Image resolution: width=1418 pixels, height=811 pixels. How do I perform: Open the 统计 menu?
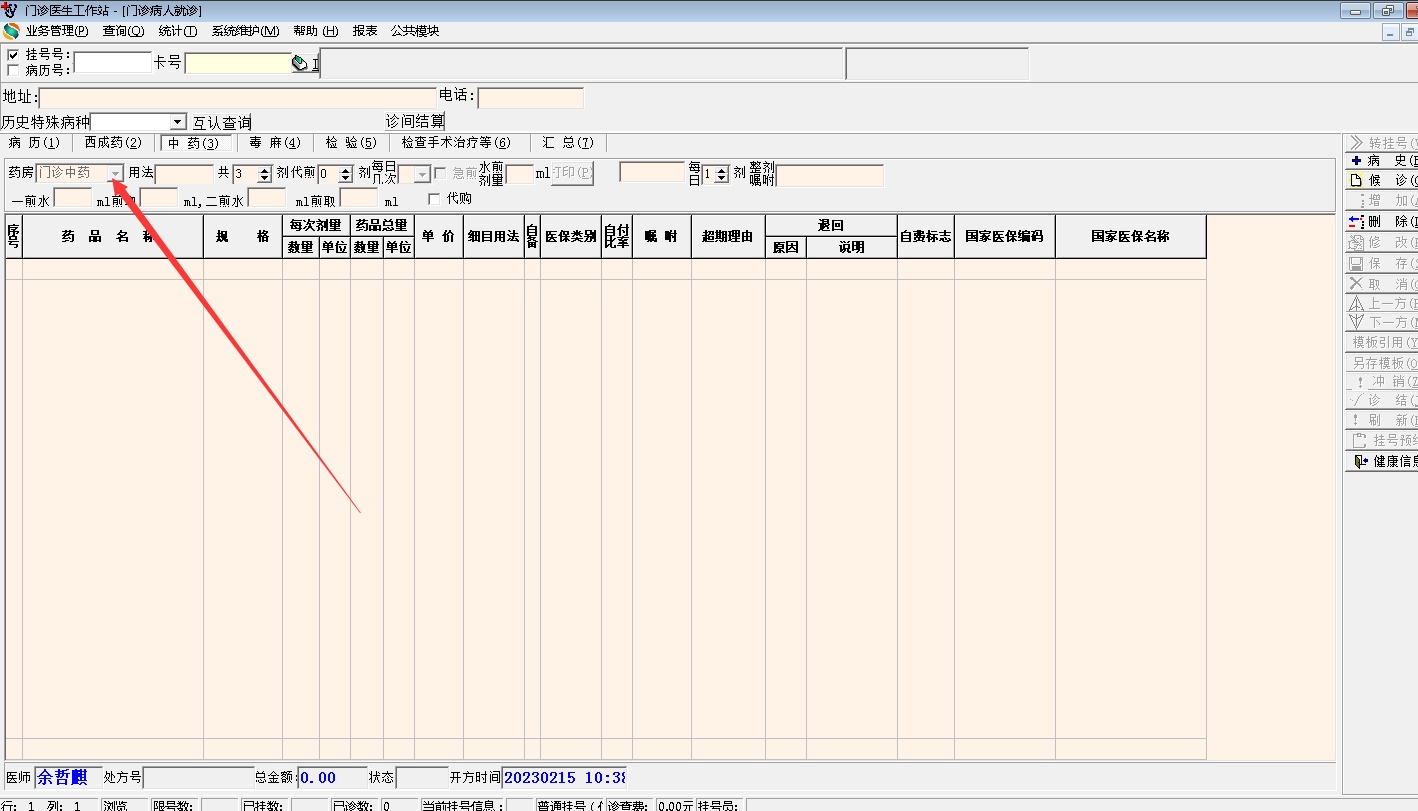(178, 31)
